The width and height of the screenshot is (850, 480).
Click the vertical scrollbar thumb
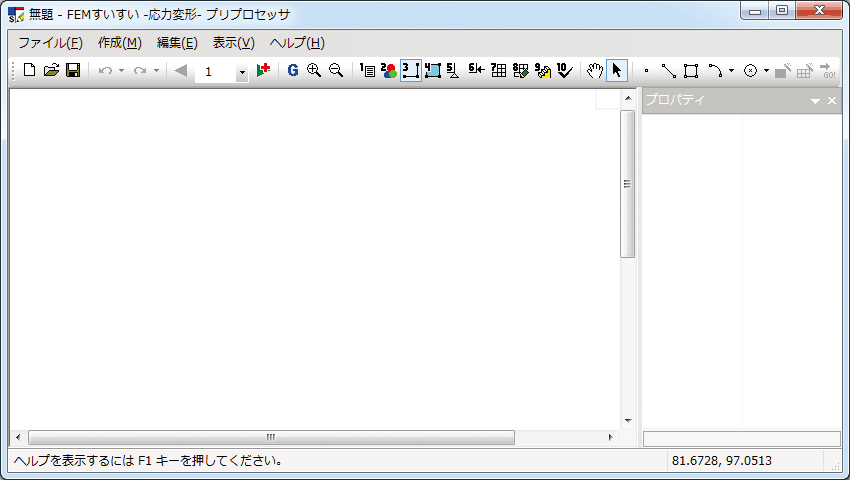tap(628, 184)
